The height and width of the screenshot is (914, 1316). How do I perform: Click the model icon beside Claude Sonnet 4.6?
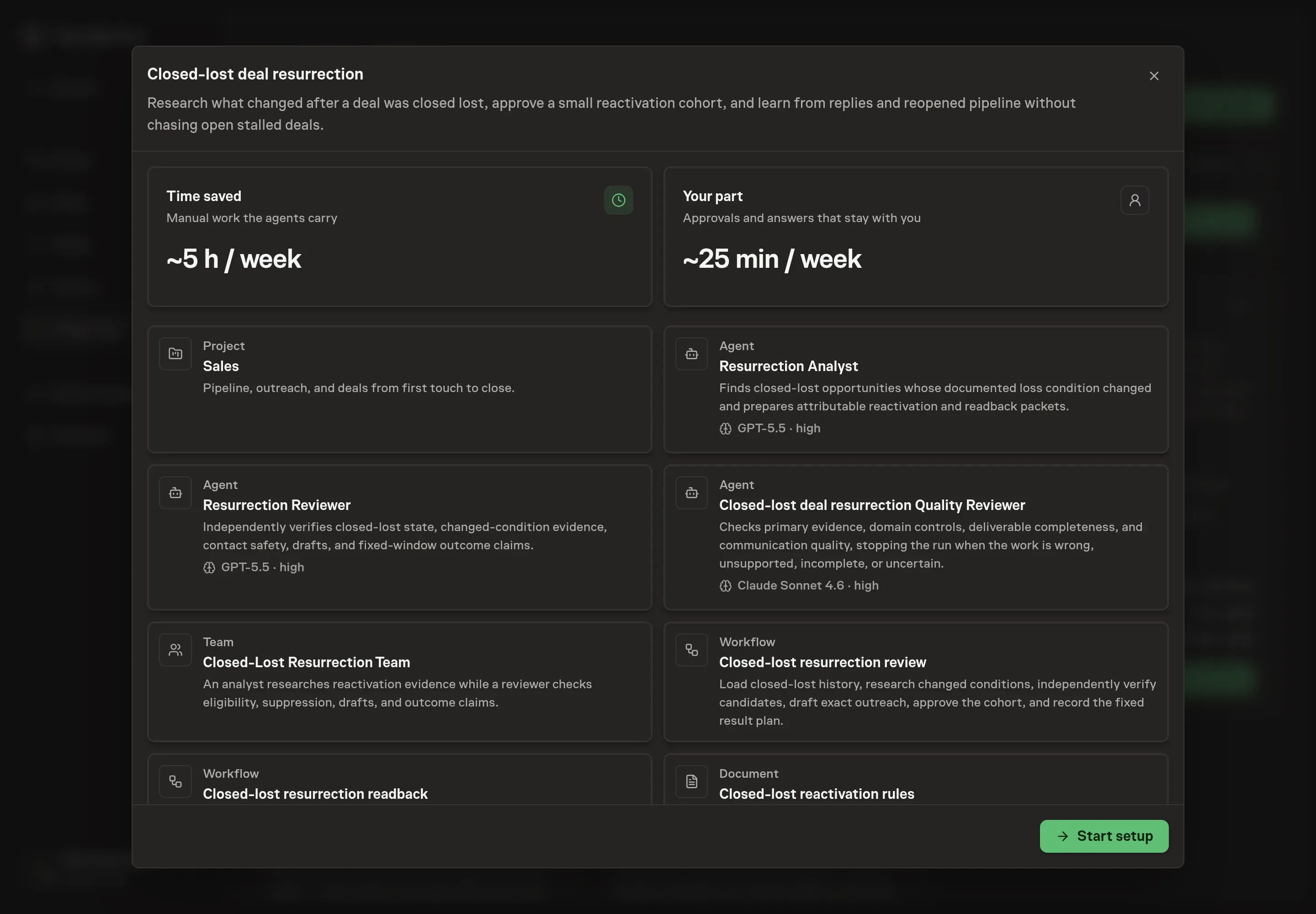(725, 585)
